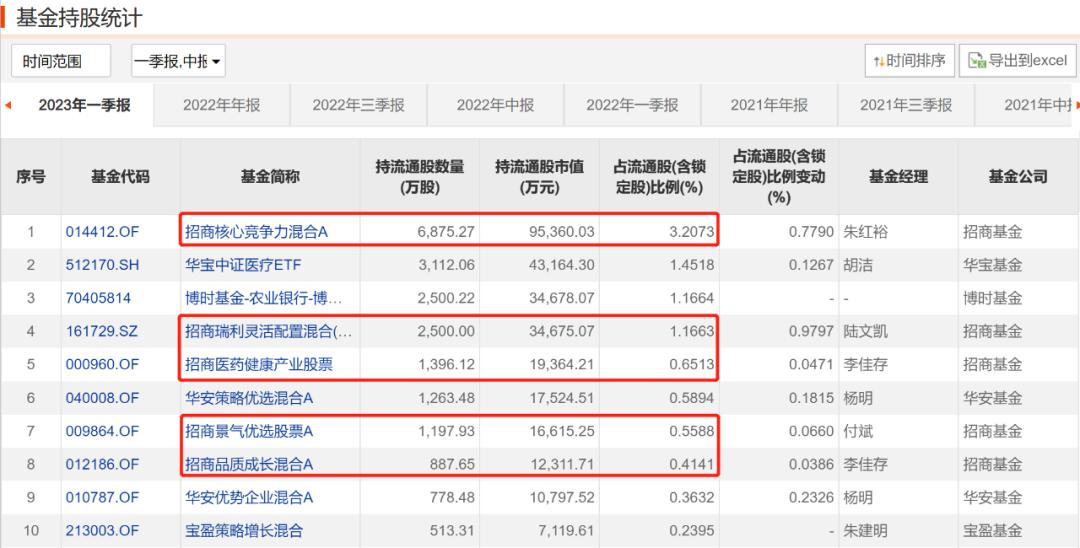Image resolution: width=1080 pixels, height=548 pixels.
Task: Open fund code 512170.SH link
Action: click(102, 265)
